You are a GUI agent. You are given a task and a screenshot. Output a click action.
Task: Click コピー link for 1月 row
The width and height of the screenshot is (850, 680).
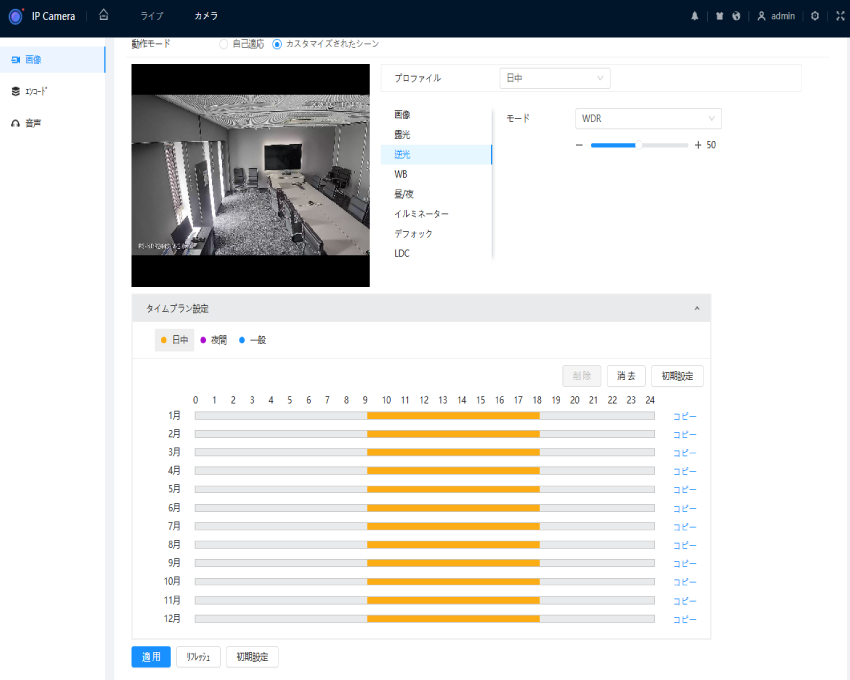point(684,416)
